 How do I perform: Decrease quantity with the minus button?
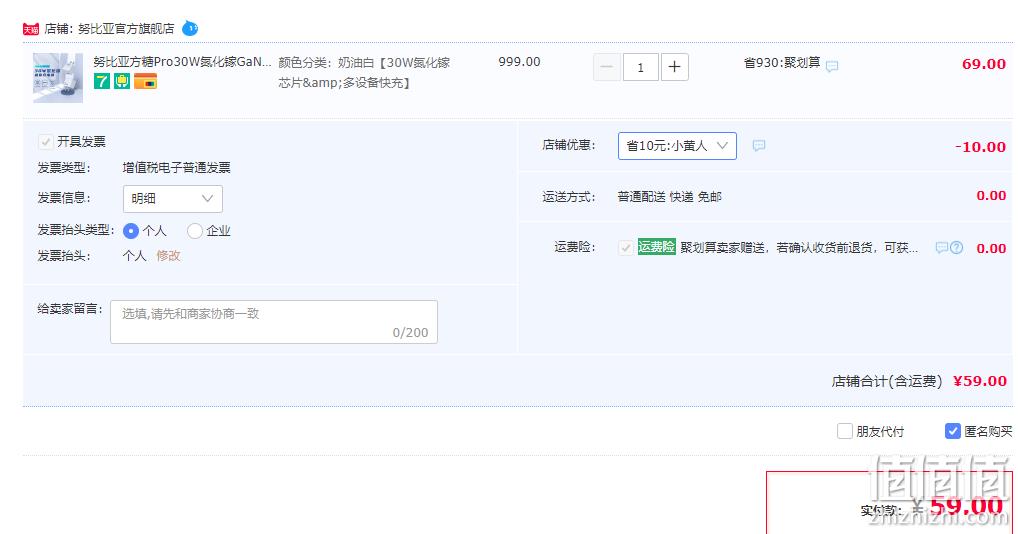click(x=607, y=67)
